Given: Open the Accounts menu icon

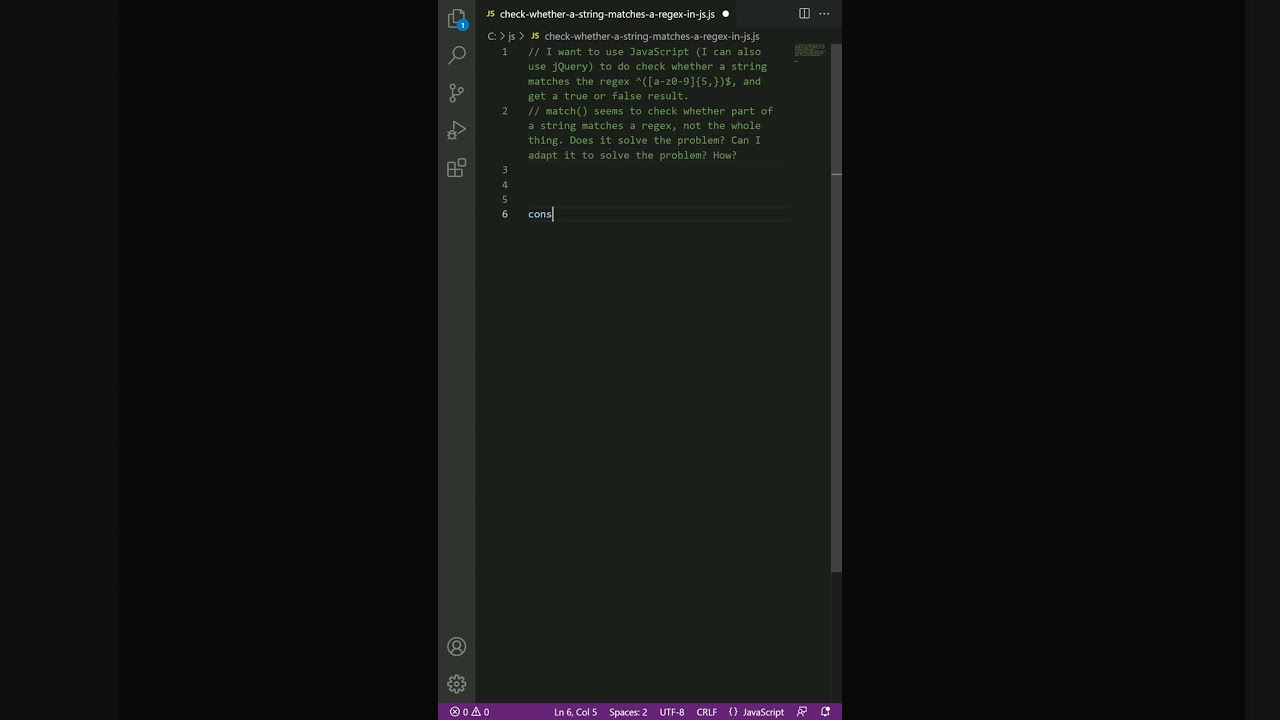Looking at the screenshot, I should coord(457,647).
